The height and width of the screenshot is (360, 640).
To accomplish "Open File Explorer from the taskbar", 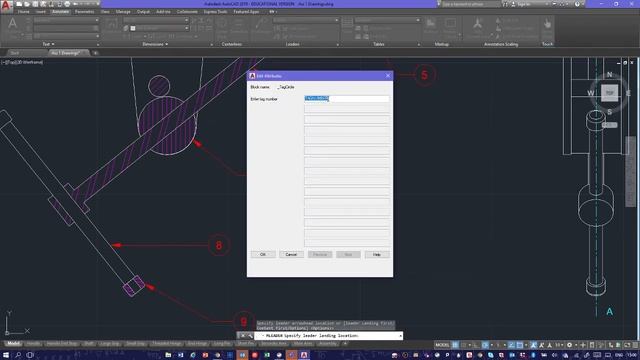I will [168, 355].
